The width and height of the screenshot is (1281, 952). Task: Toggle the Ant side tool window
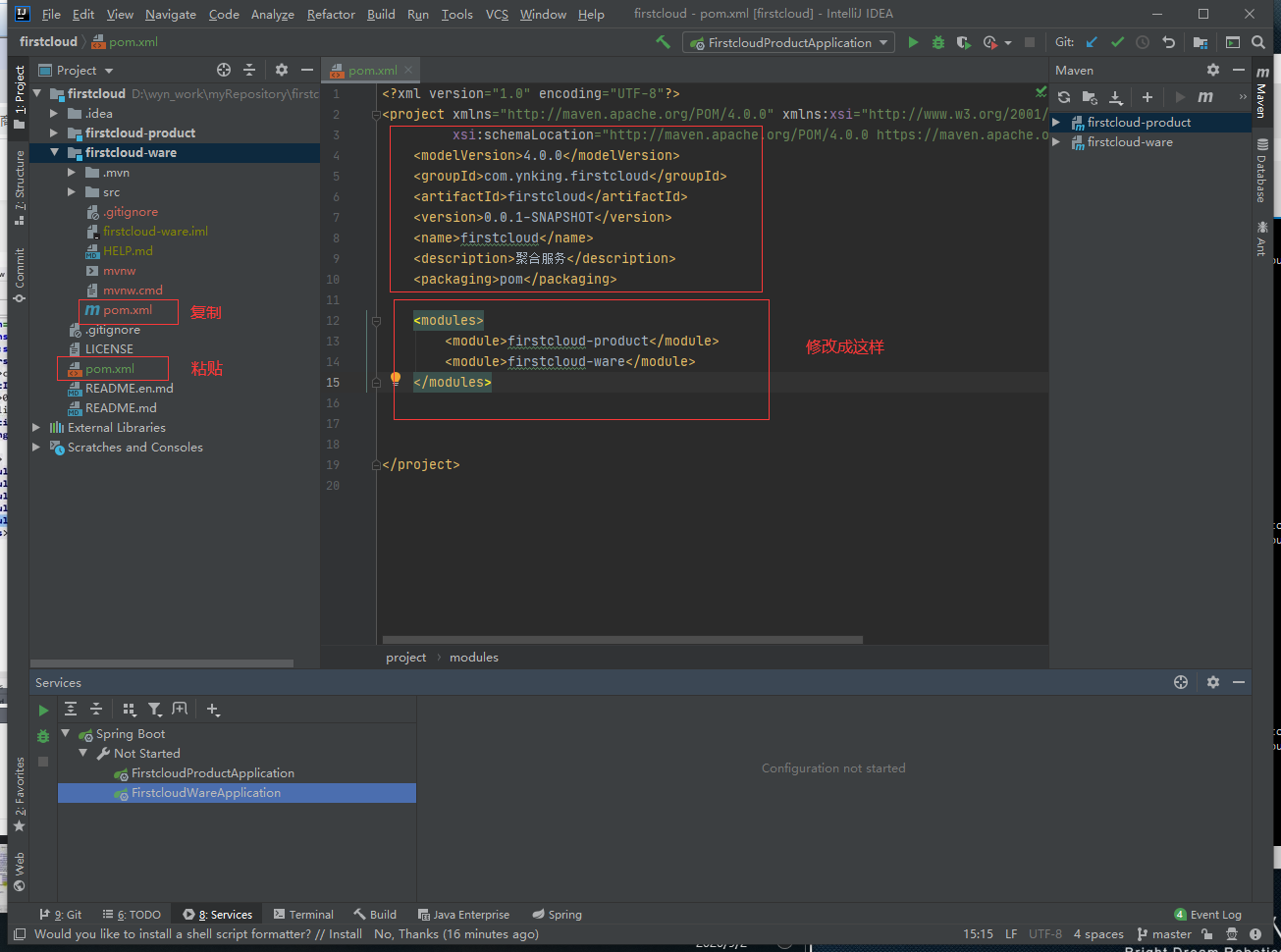click(x=1262, y=238)
